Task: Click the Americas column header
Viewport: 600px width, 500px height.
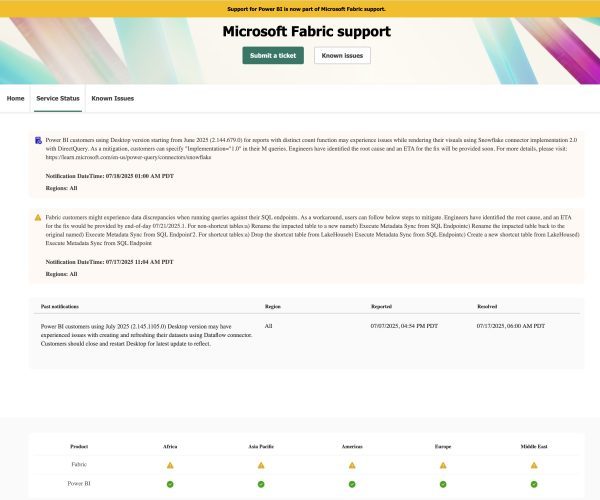Action: pos(352,446)
